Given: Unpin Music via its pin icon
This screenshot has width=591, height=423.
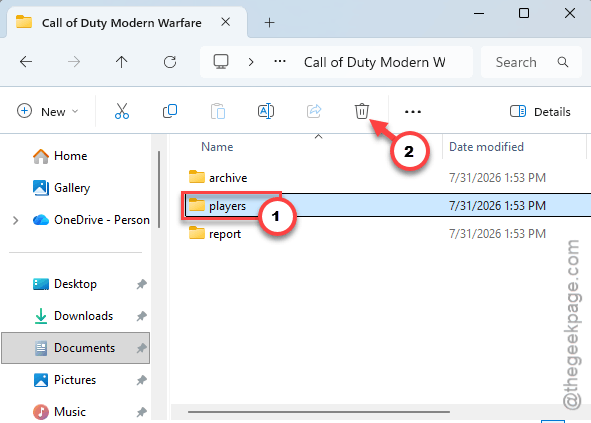Looking at the screenshot, I should (141, 412).
